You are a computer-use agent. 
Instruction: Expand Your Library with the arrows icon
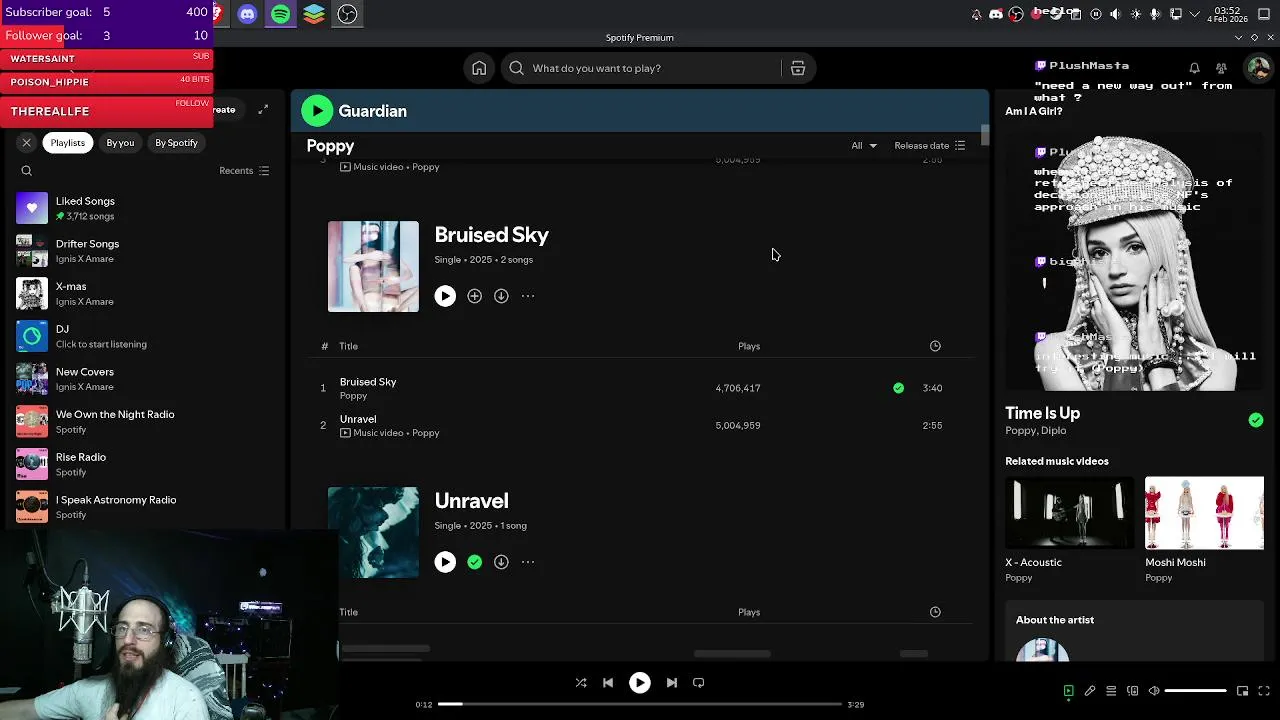point(263,109)
